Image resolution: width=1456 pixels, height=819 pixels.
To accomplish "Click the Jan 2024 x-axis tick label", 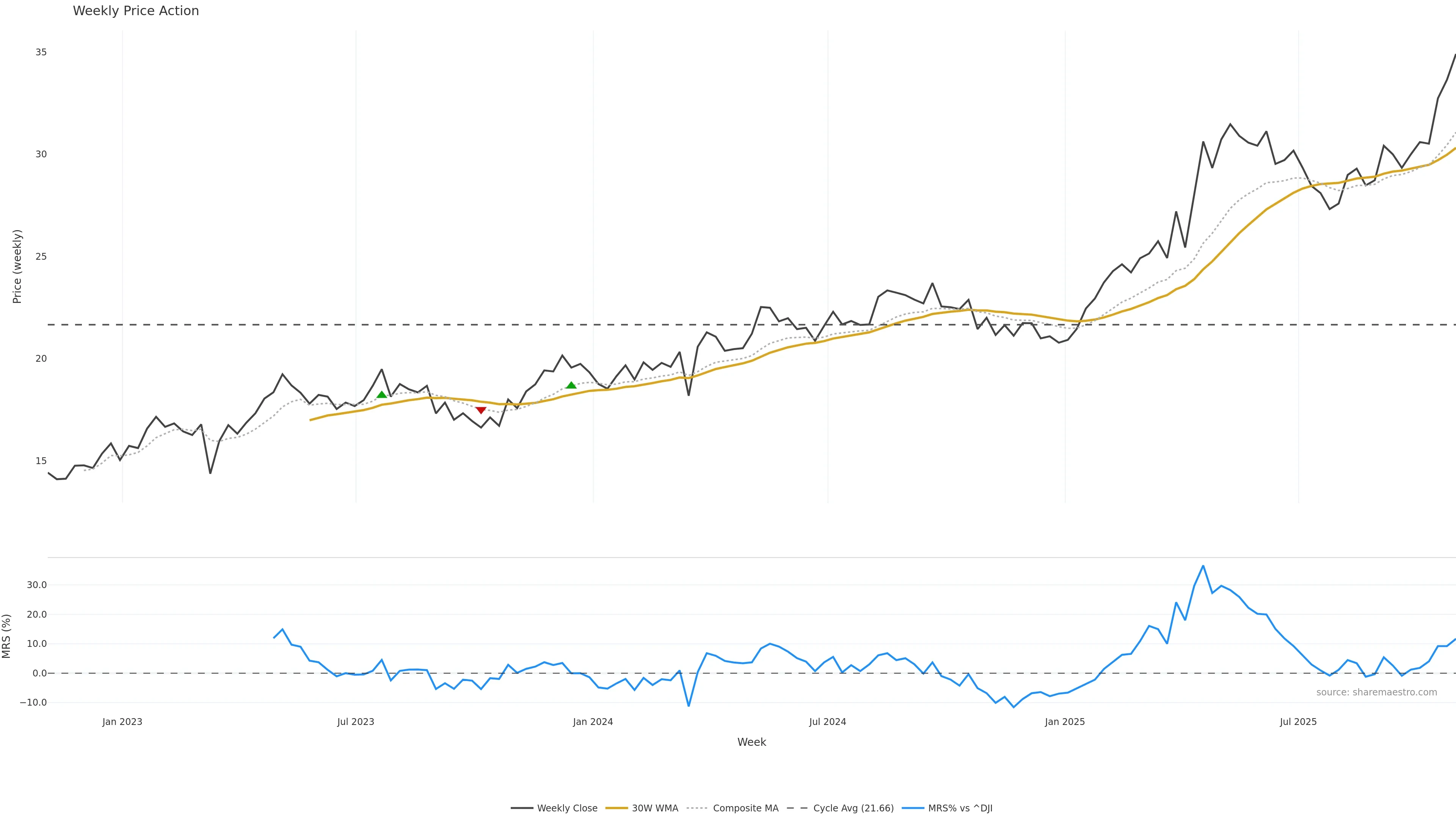I will [x=593, y=722].
